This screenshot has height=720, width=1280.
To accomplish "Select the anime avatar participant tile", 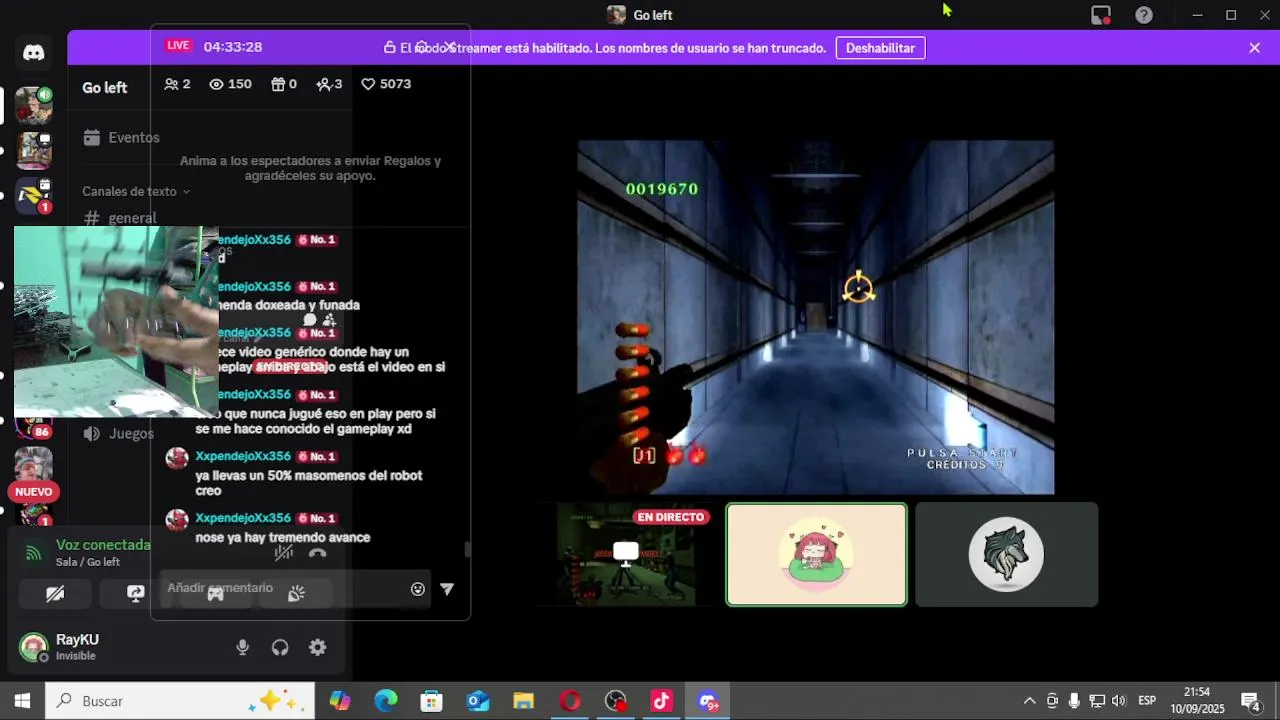I will pos(816,555).
